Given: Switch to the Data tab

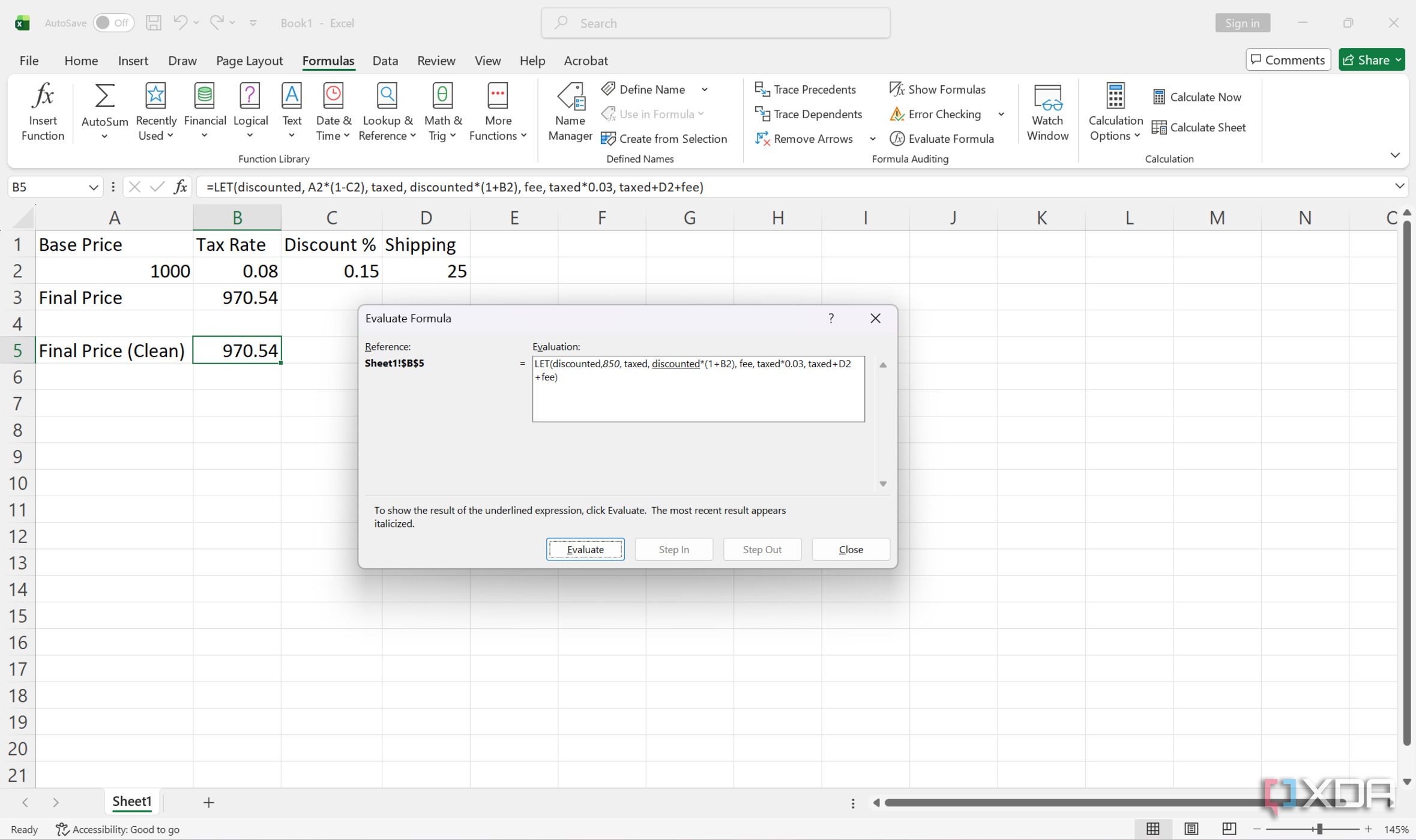Looking at the screenshot, I should coord(385,61).
